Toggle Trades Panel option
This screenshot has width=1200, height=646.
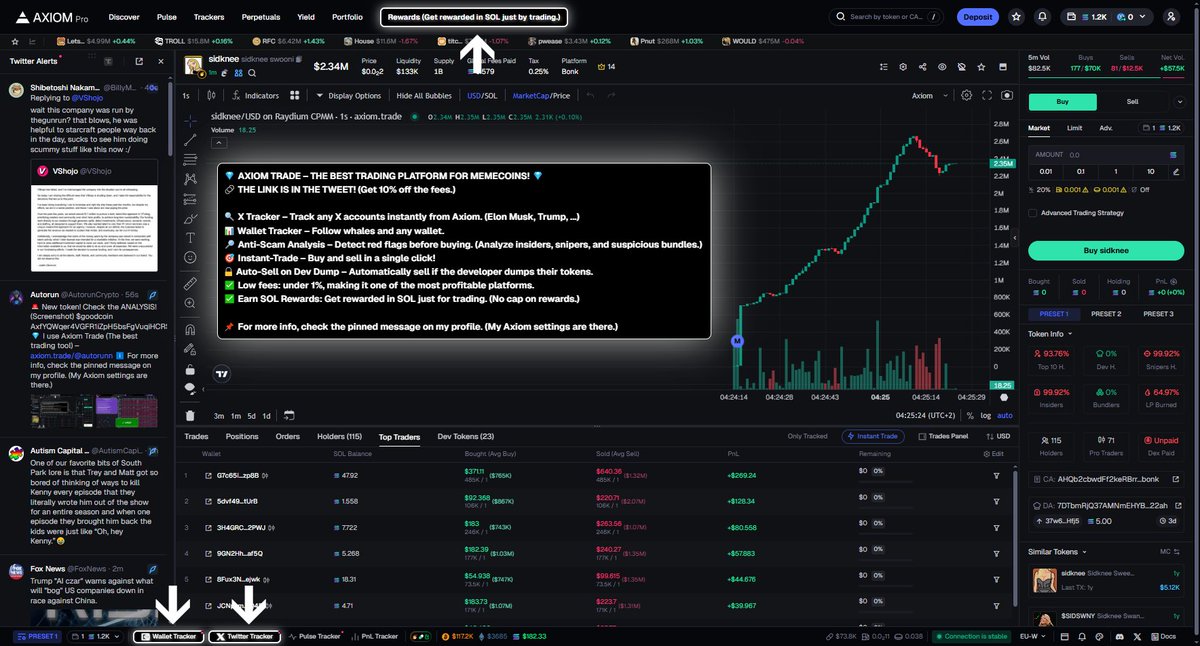pos(943,437)
